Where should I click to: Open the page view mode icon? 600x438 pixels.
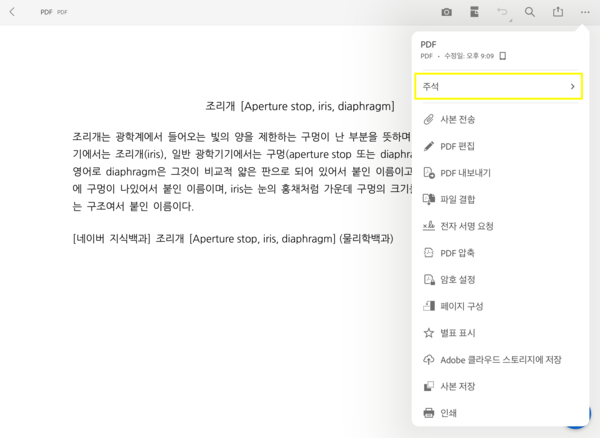474,12
